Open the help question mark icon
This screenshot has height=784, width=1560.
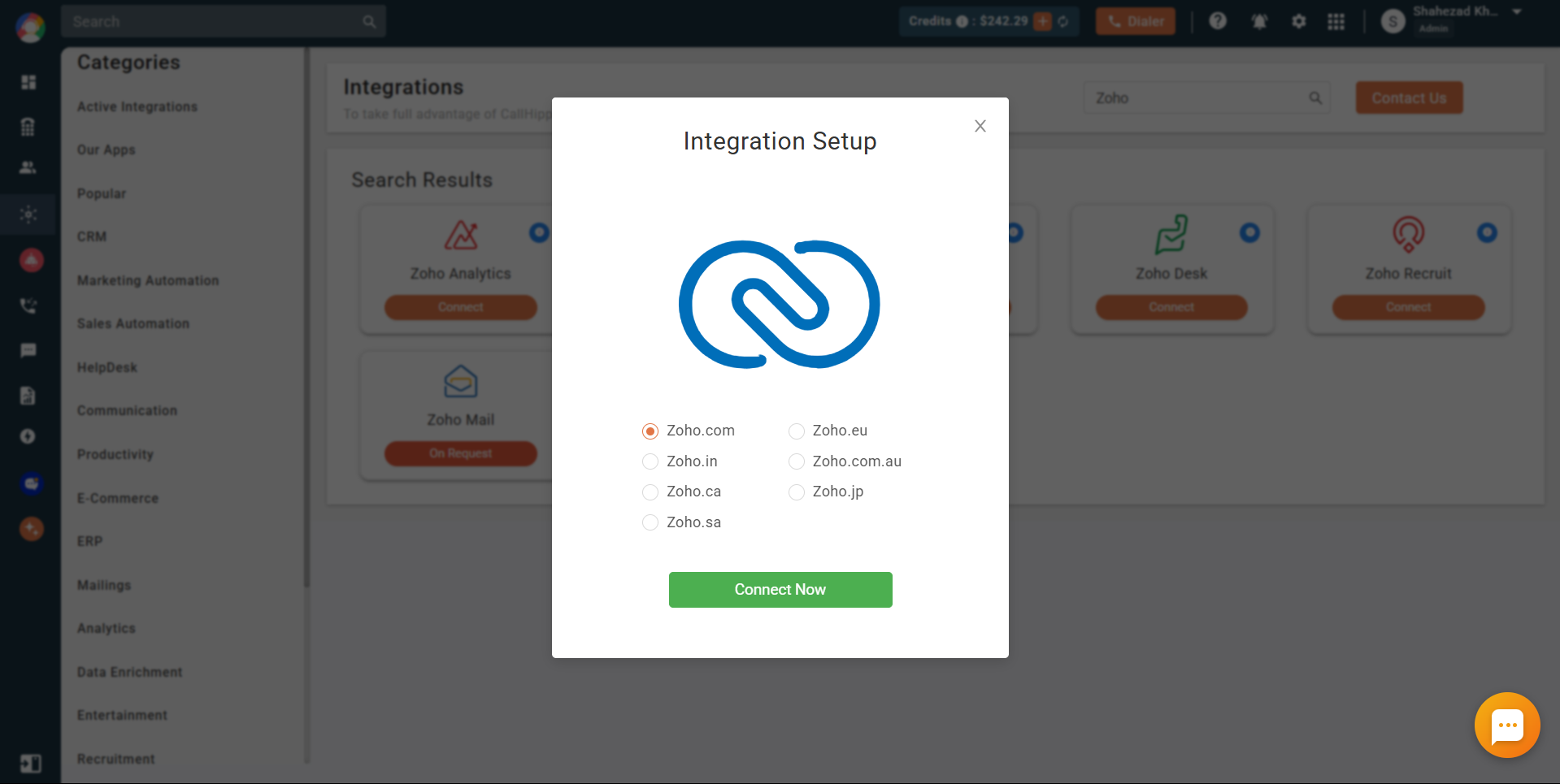click(x=1218, y=21)
